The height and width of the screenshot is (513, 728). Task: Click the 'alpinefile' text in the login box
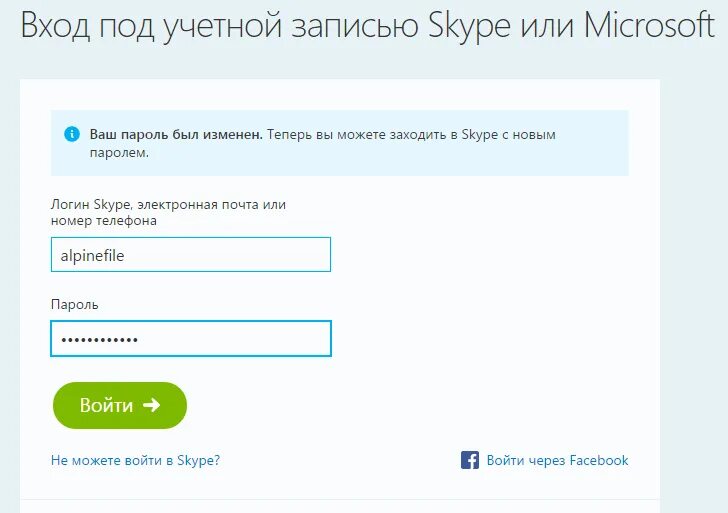(93, 255)
